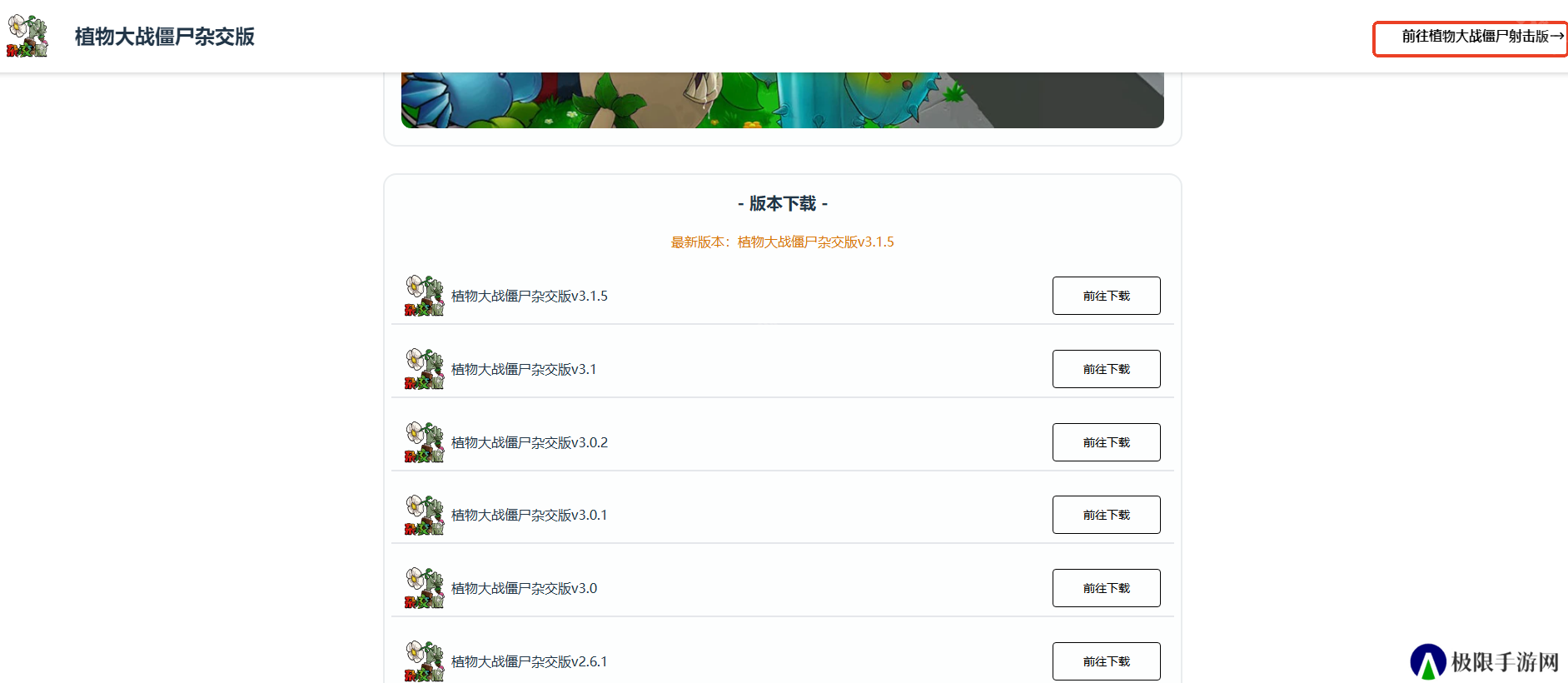Select text 植物大战僵尸杂交版v3.0.1
This screenshot has height=683, width=1568.
(x=530, y=515)
